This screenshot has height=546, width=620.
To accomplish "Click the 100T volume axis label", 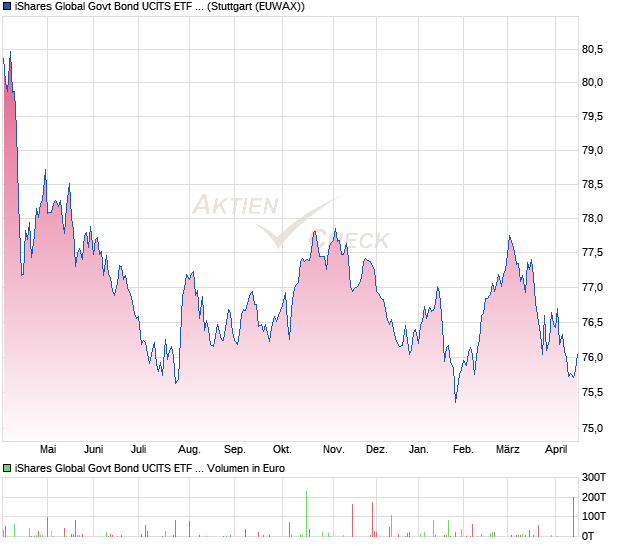I will pos(594,516).
